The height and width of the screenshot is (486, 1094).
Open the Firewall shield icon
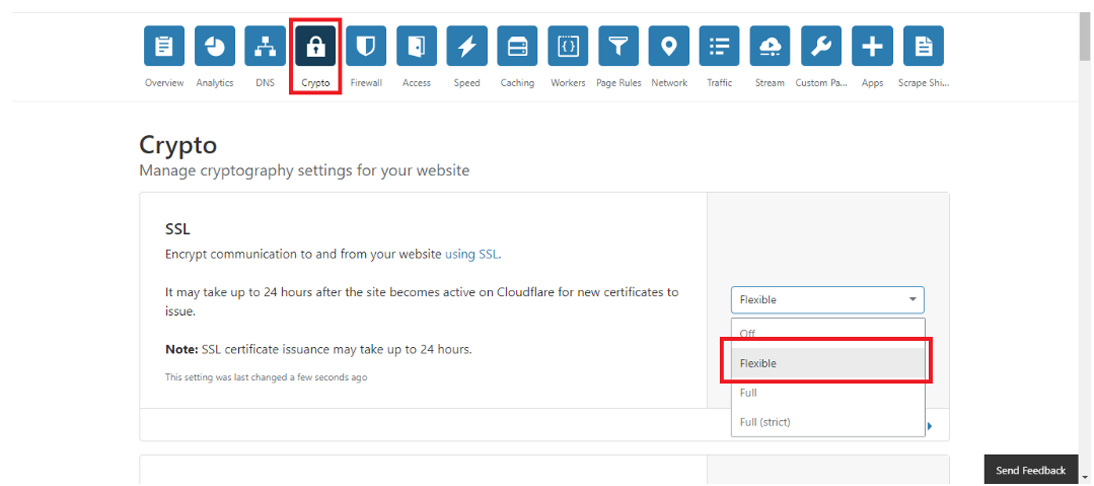[366, 47]
